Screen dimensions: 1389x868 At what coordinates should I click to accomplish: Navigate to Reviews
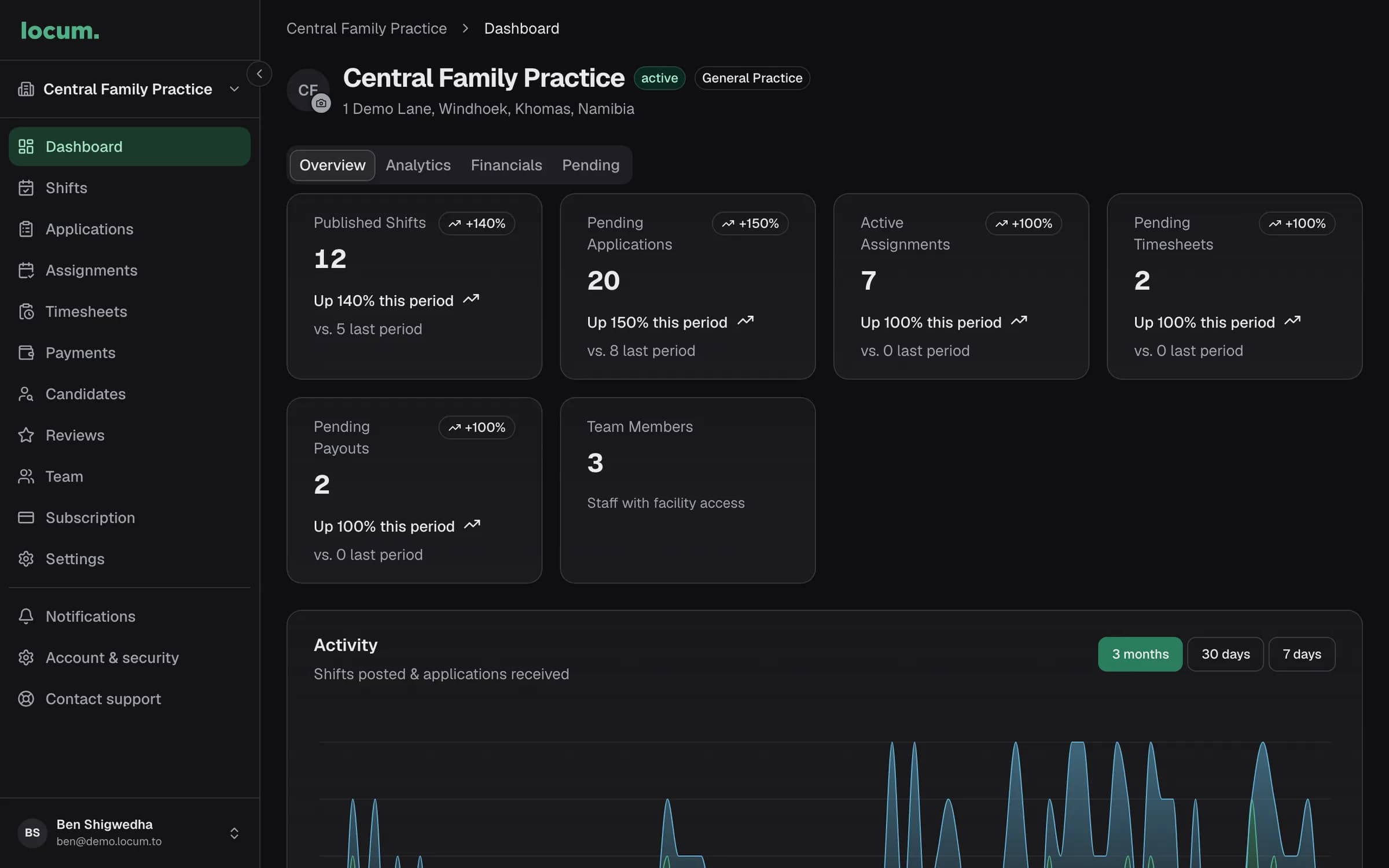(130, 435)
